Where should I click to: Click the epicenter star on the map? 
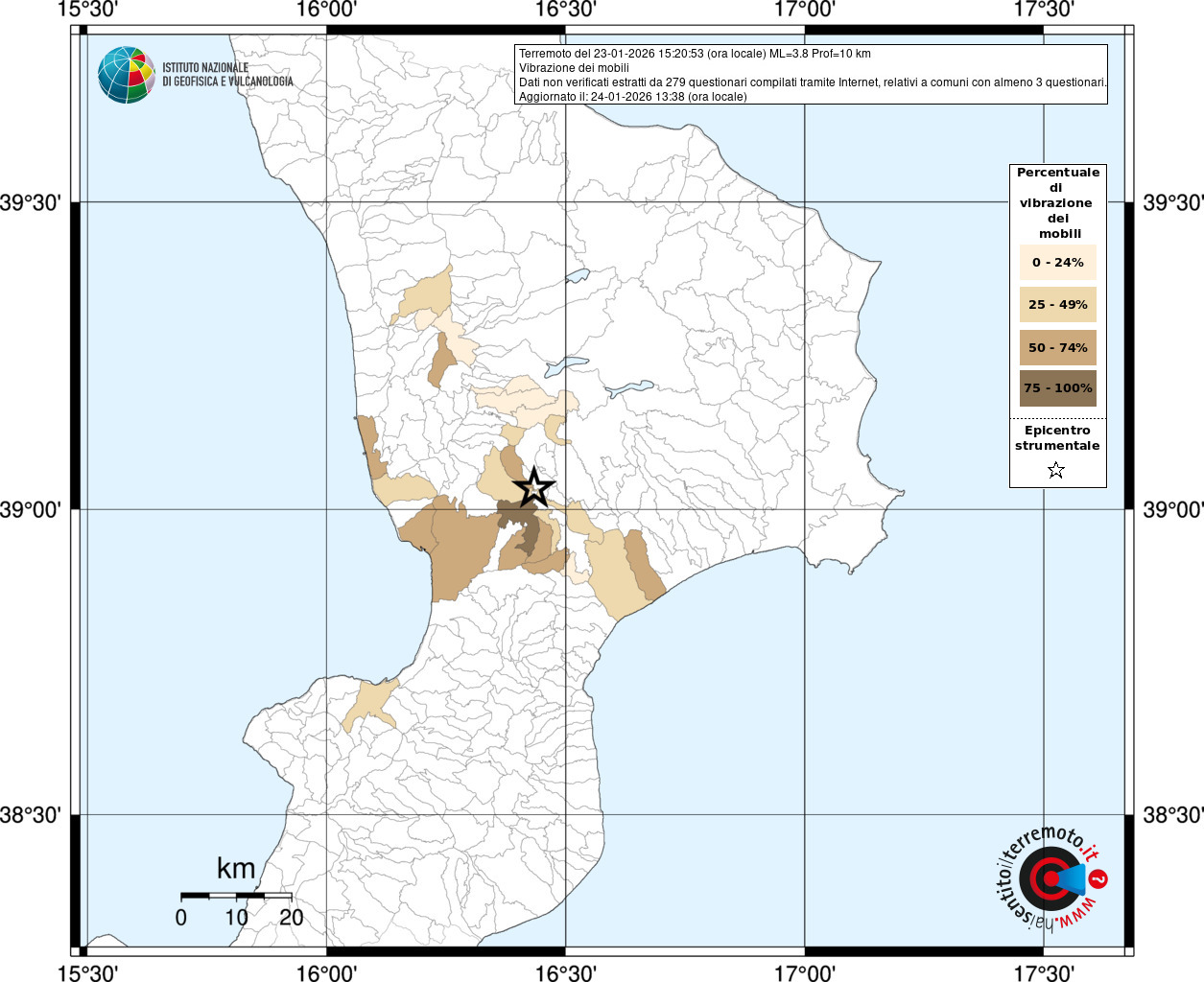tap(534, 487)
